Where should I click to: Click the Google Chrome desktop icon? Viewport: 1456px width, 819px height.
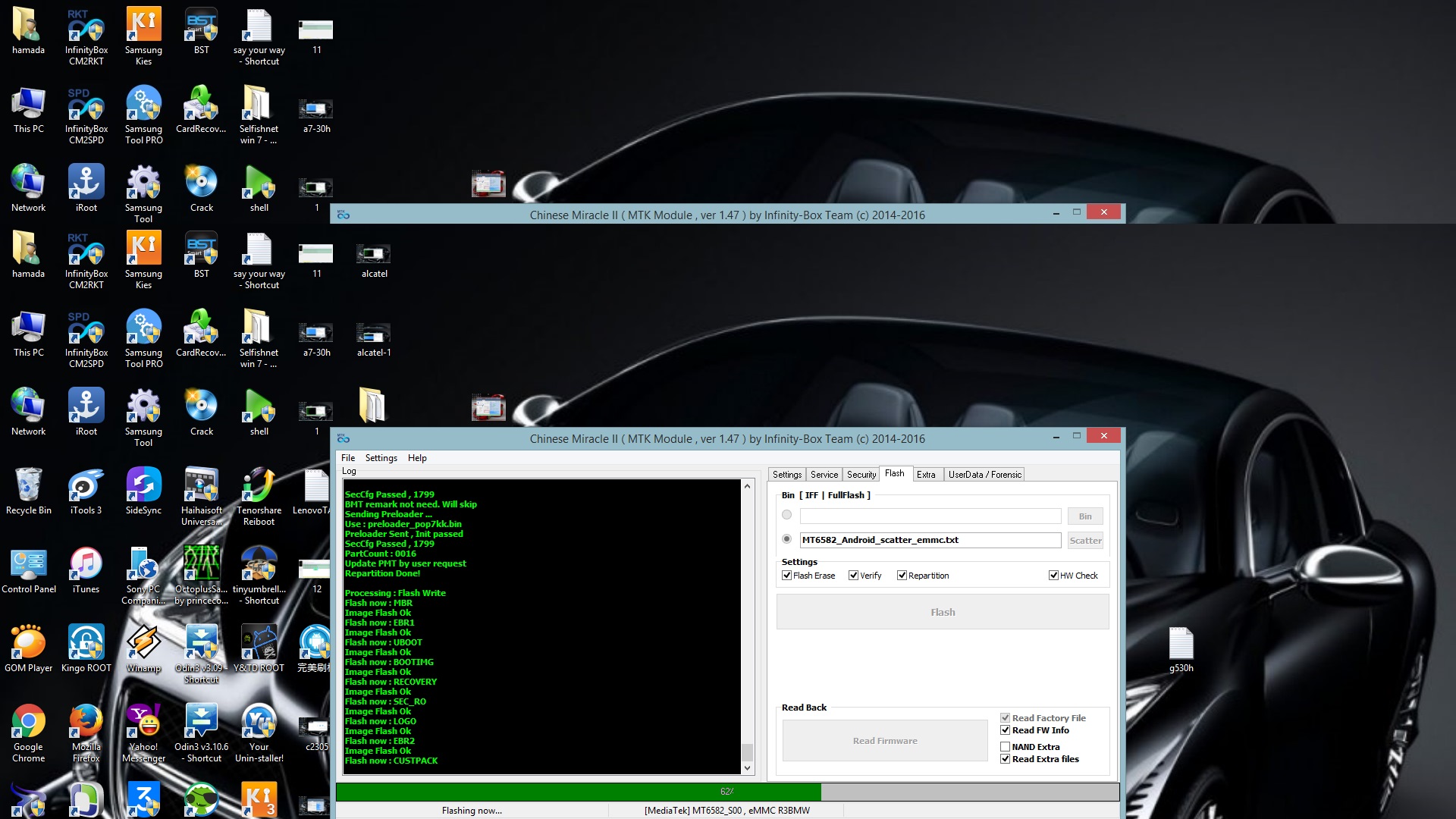29,733
